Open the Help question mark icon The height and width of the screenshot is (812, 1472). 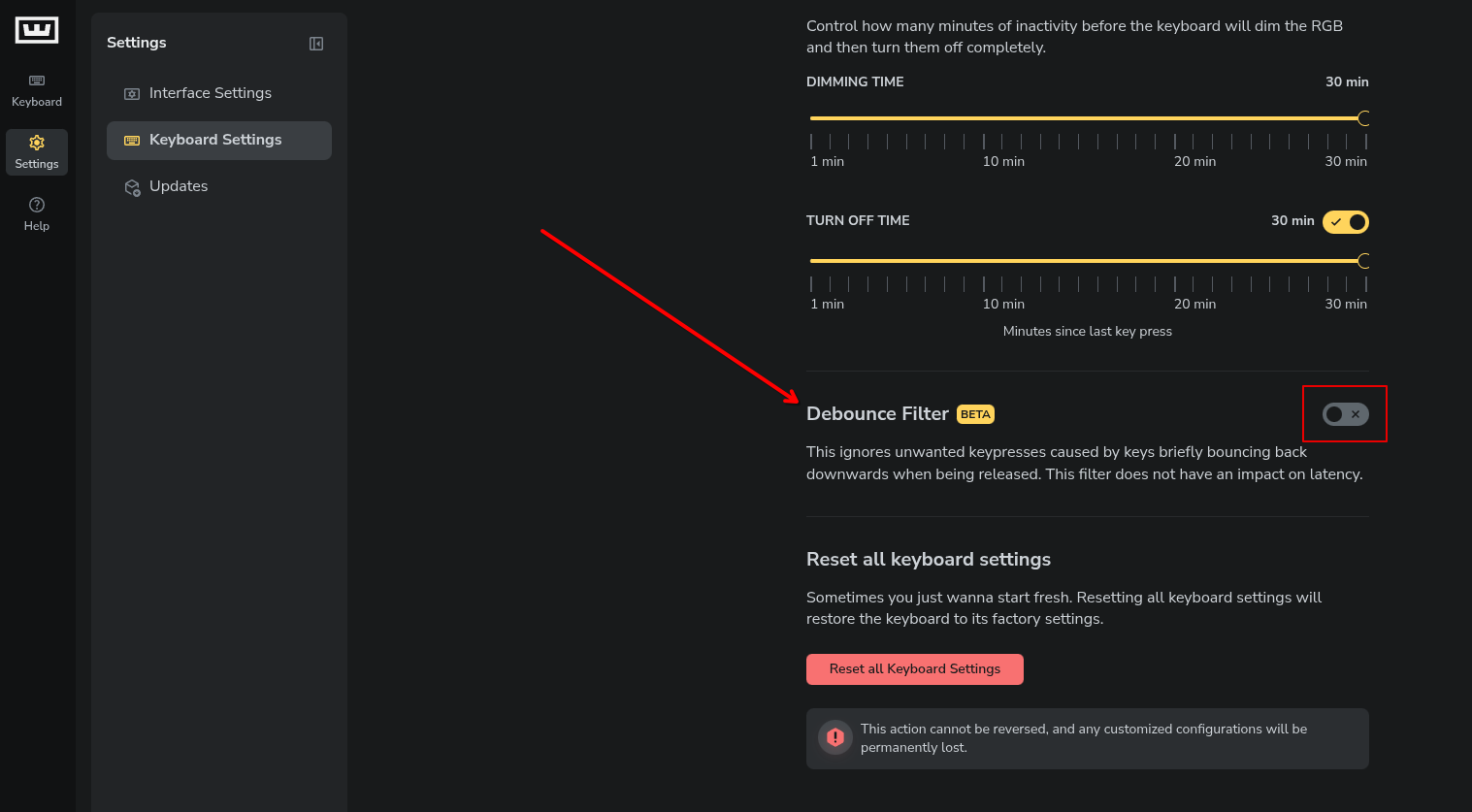(37, 205)
